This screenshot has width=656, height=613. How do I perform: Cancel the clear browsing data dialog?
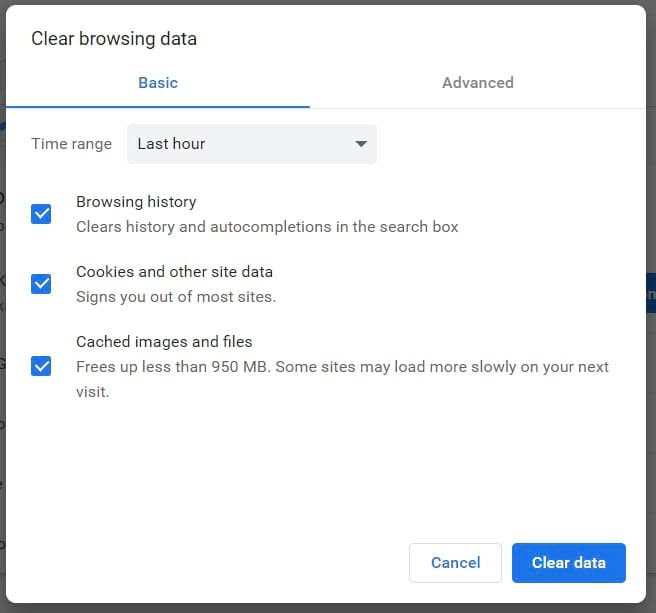(x=455, y=563)
